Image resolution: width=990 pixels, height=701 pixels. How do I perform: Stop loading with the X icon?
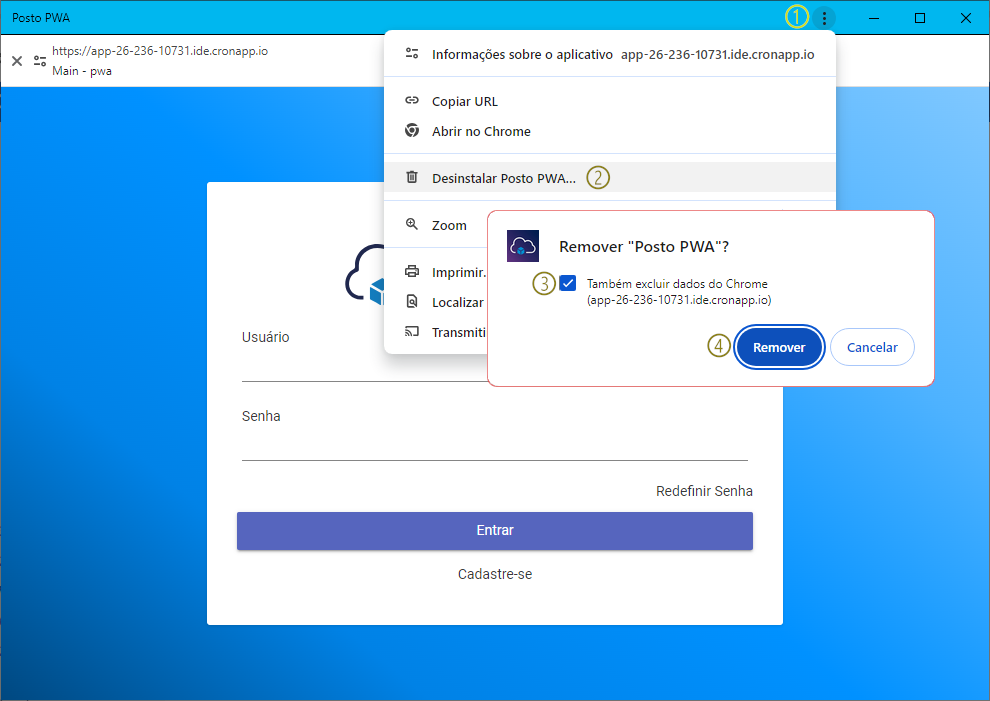17,61
